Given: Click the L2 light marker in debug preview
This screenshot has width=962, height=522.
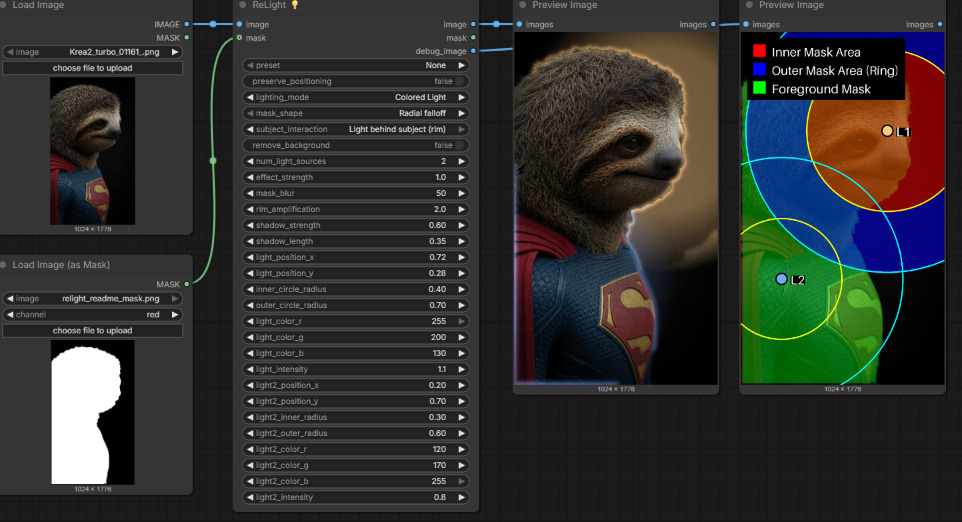Looking at the screenshot, I should pos(781,279).
